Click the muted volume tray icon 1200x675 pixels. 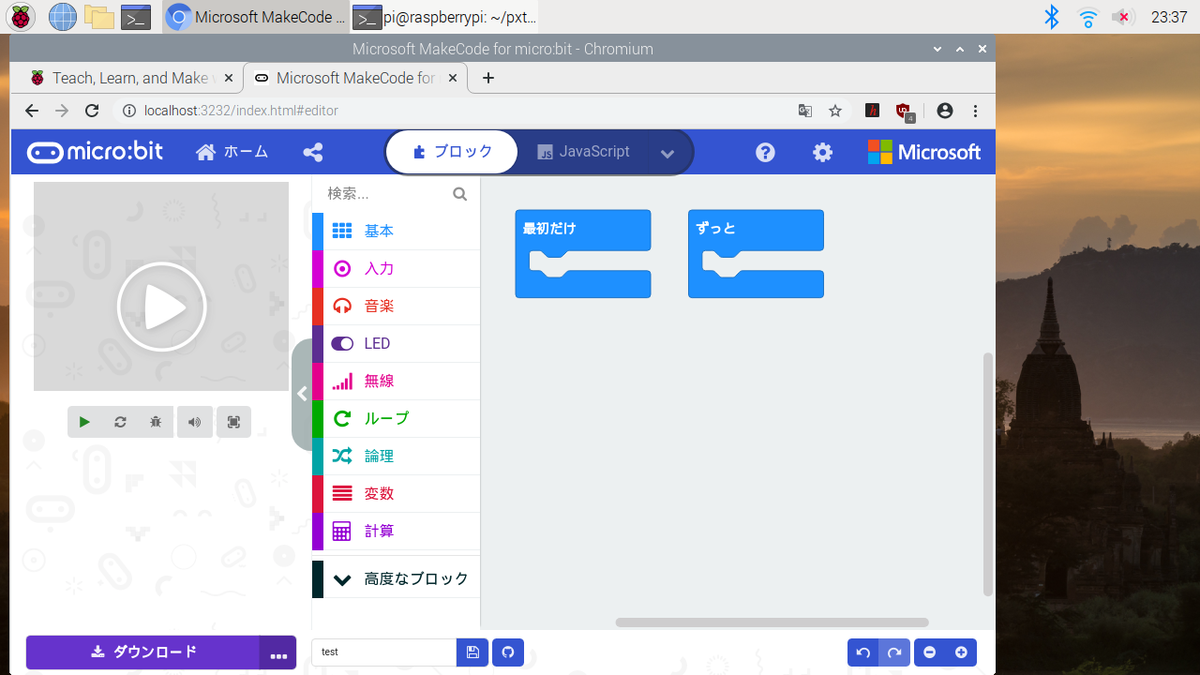[1124, 16]
